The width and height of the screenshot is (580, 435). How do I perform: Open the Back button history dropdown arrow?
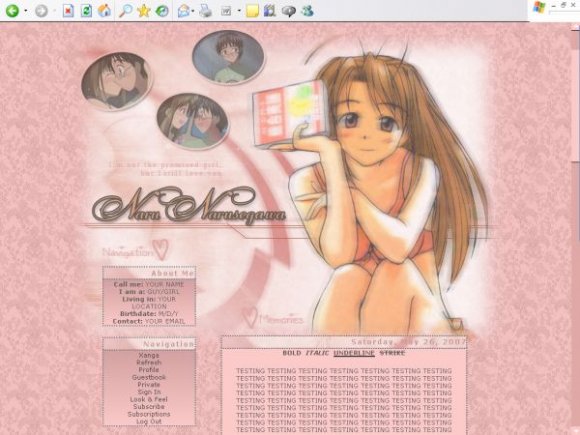pos(26,11)
